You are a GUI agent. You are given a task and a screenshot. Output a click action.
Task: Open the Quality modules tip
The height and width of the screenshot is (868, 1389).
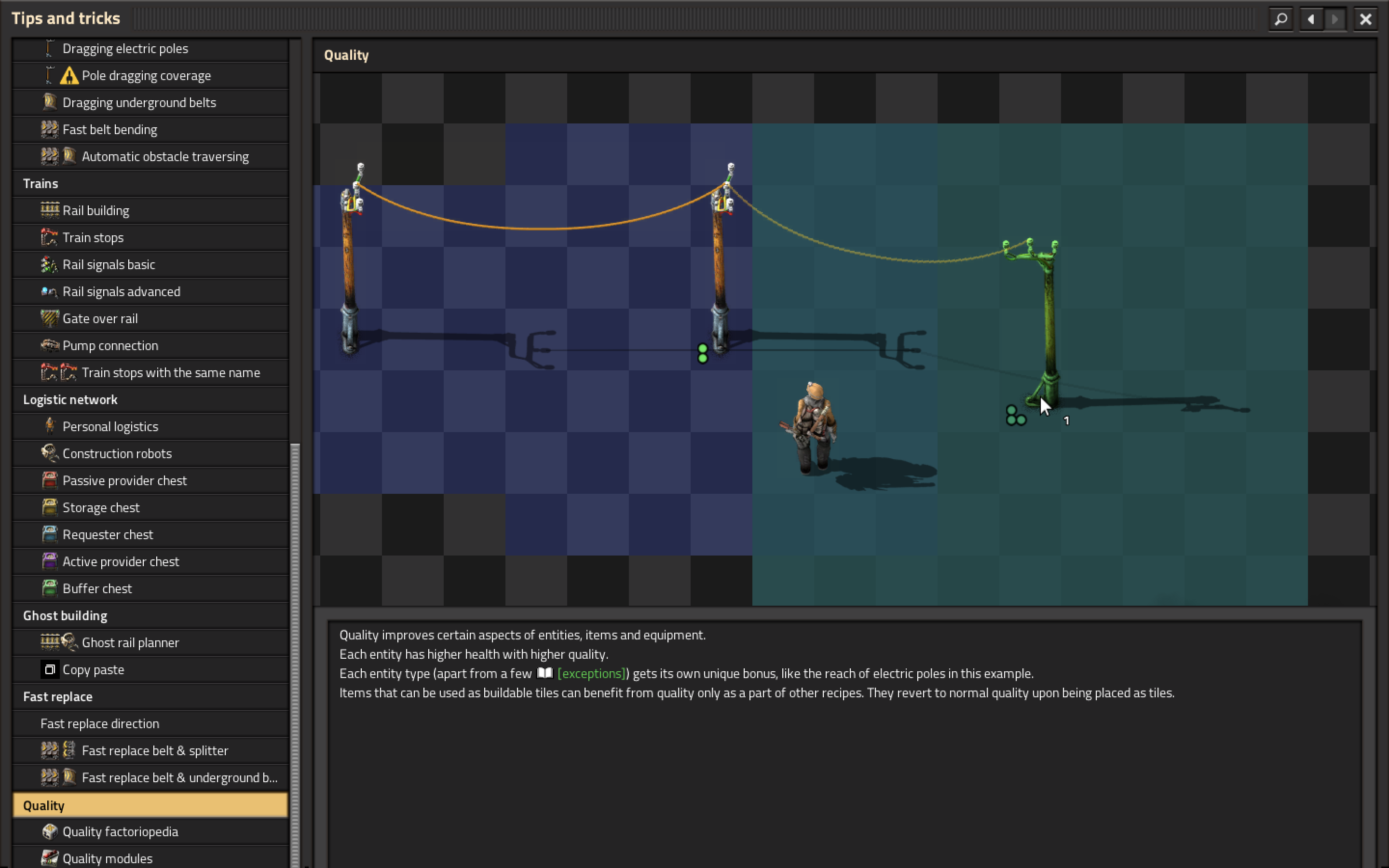(x=150, y=858)
